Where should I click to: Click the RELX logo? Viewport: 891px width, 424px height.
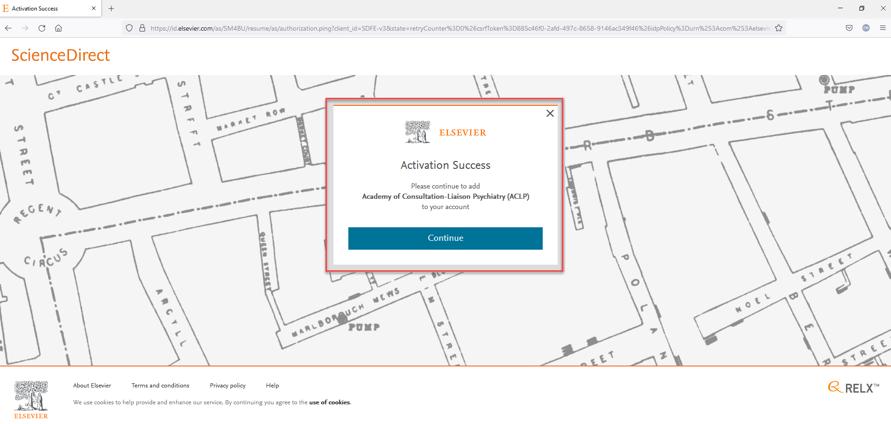pyautogui.click(x=853, y=388)
